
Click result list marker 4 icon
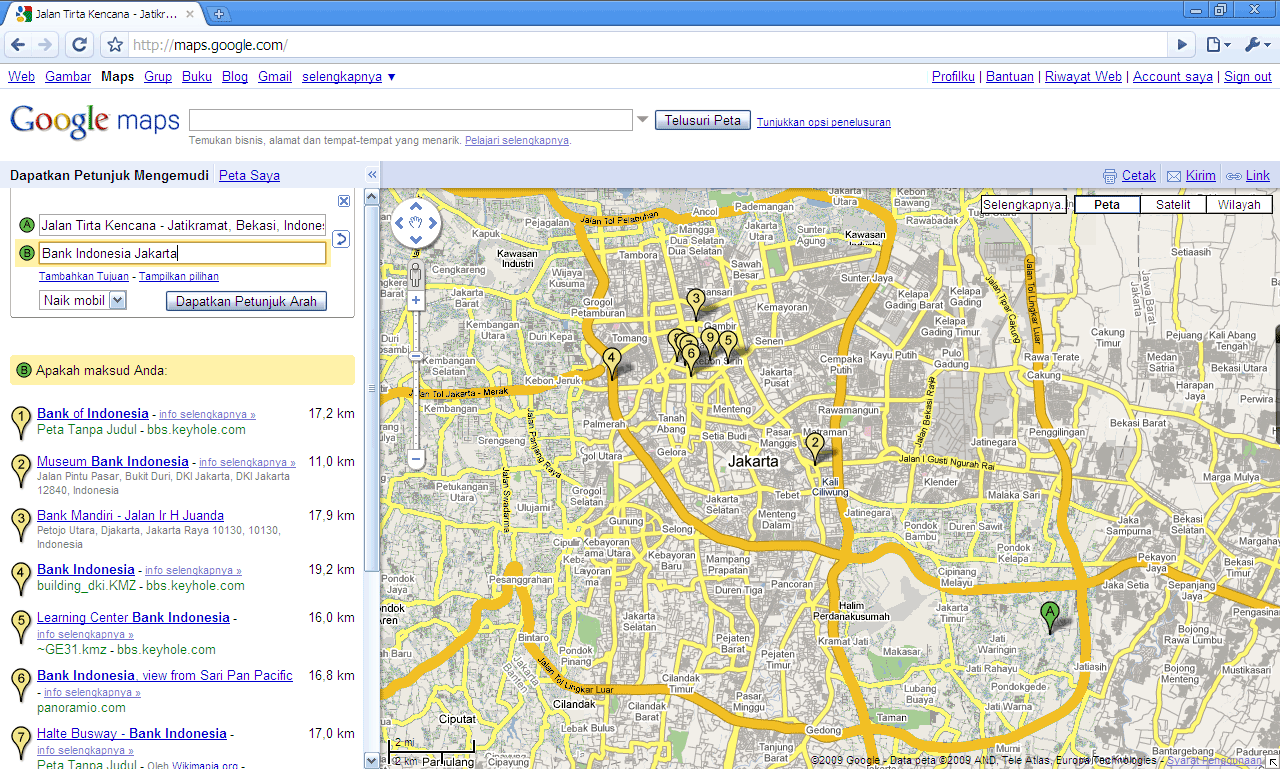point(21,579)
